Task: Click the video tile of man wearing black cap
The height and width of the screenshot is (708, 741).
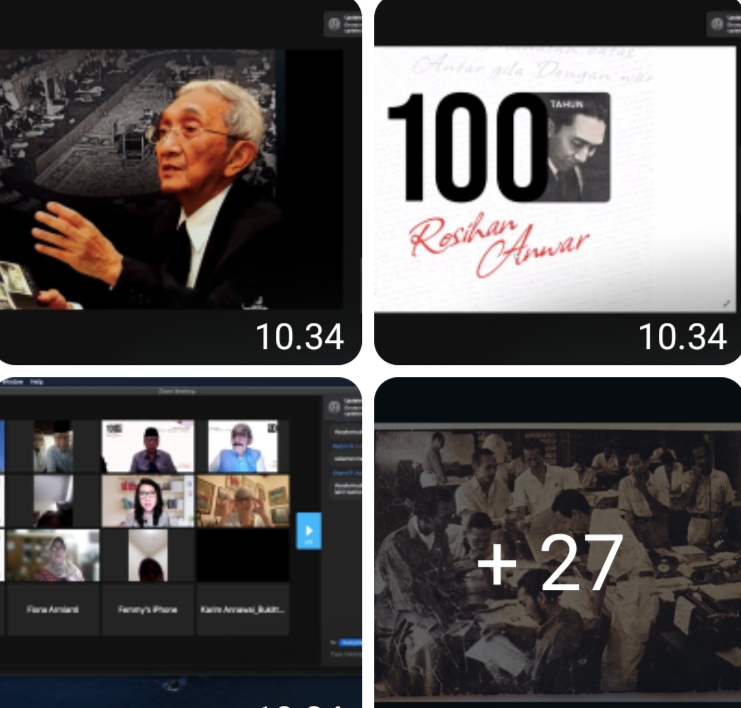Action: click(148, 446)
